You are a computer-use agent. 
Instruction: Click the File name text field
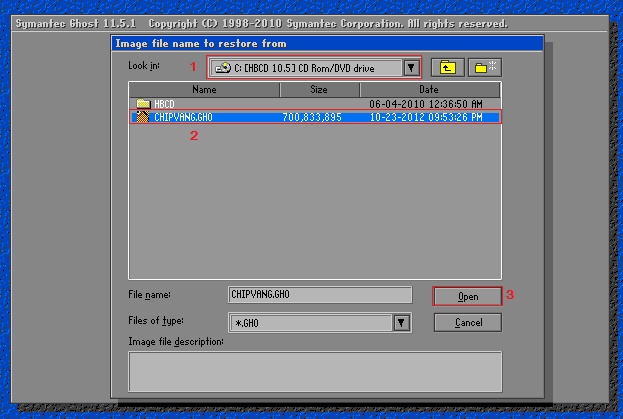[x=320, y=295]
